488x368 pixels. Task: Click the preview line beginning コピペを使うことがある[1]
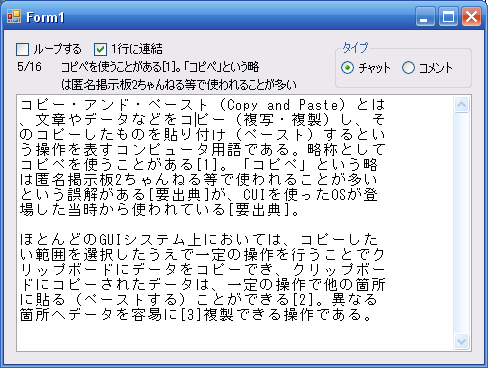[x=160, y=67]
